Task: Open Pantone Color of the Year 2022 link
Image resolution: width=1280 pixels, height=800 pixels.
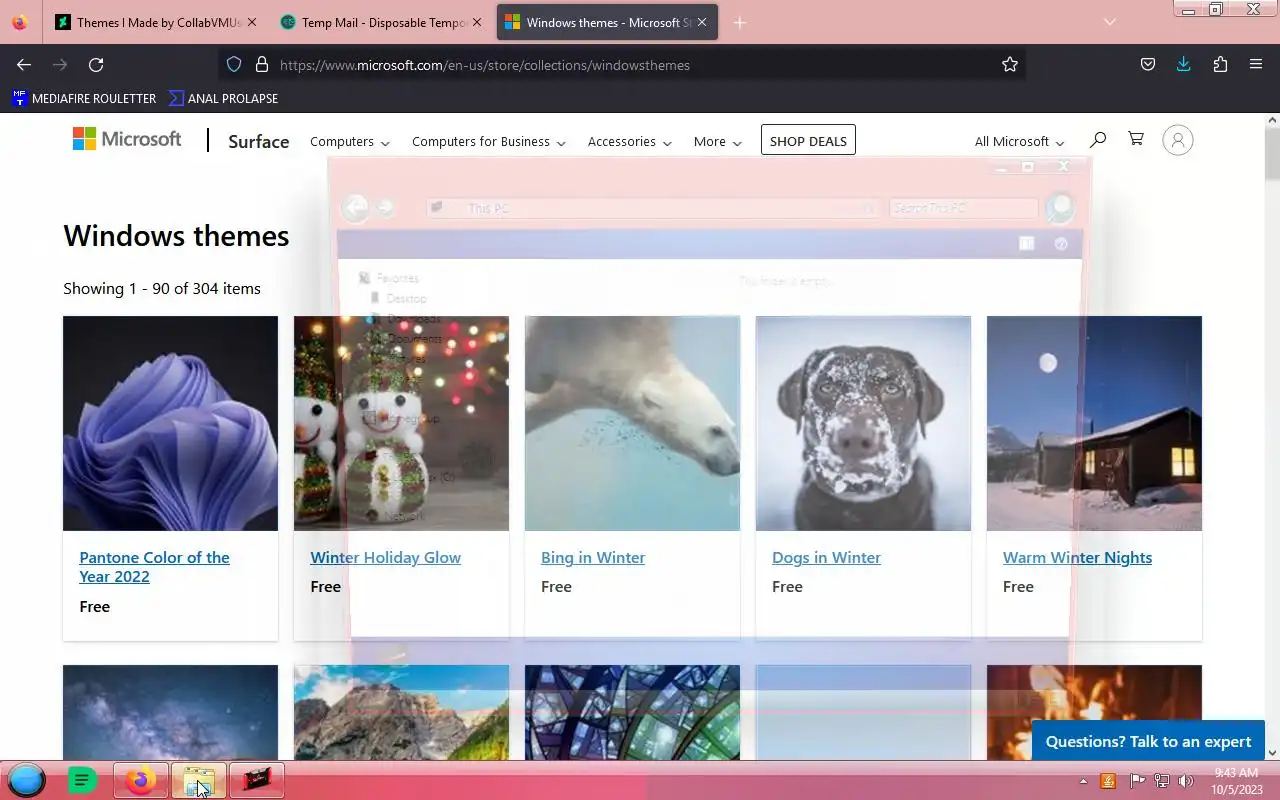Action: click(x=154, y=567)
